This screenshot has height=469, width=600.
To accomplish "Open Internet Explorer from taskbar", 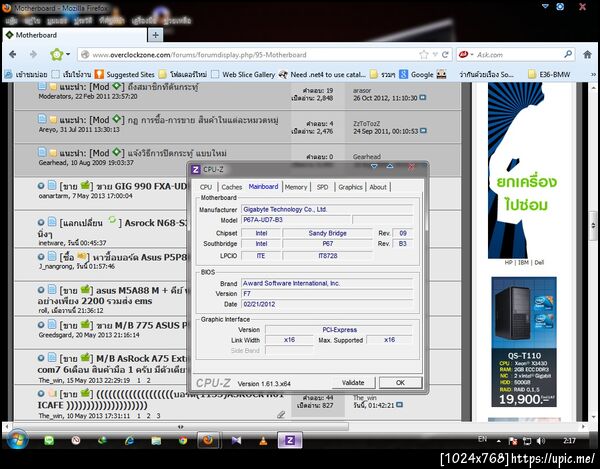I will click(x=129, y=441).
